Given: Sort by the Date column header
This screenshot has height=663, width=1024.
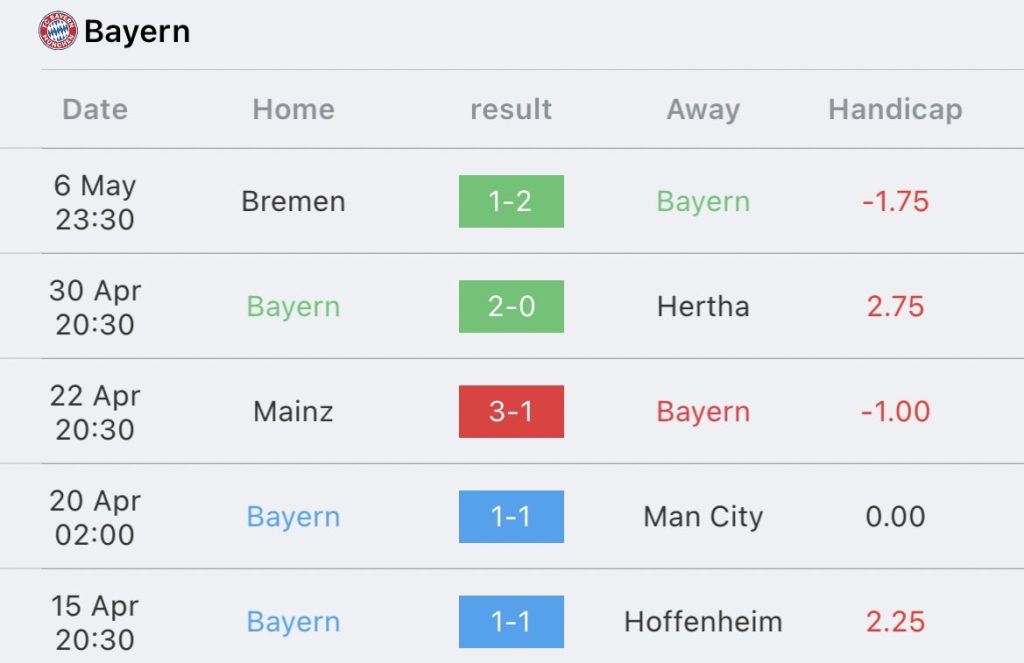Looking at the screenshot, I should [x=95, y=109].
